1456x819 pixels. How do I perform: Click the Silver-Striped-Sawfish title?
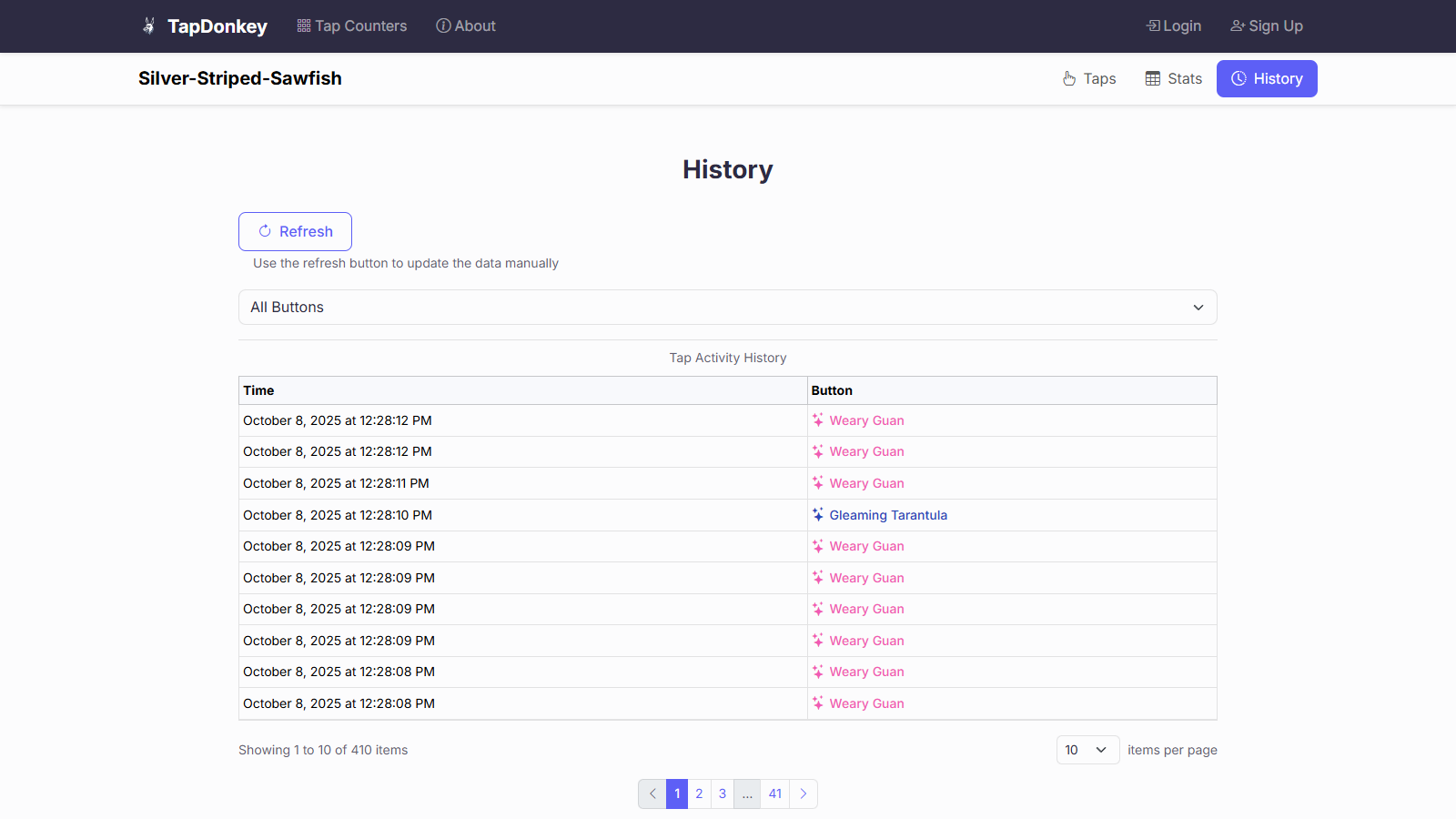[240, 78]
